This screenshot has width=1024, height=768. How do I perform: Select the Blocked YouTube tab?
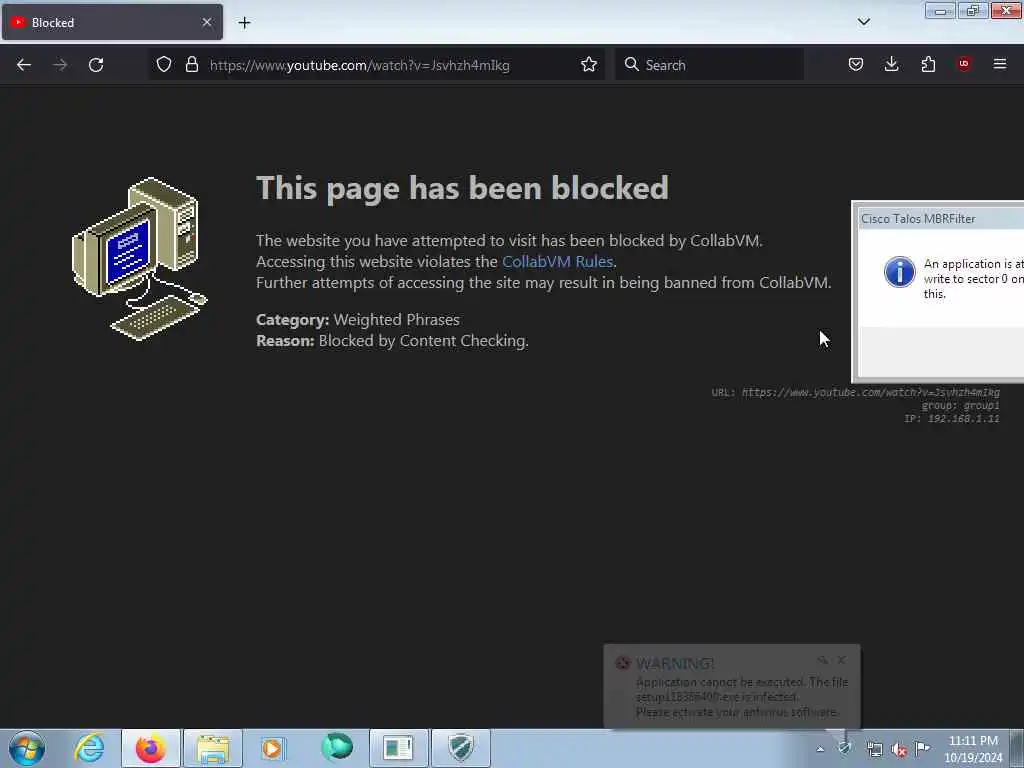pyautogui.click(x=112, y=22)
